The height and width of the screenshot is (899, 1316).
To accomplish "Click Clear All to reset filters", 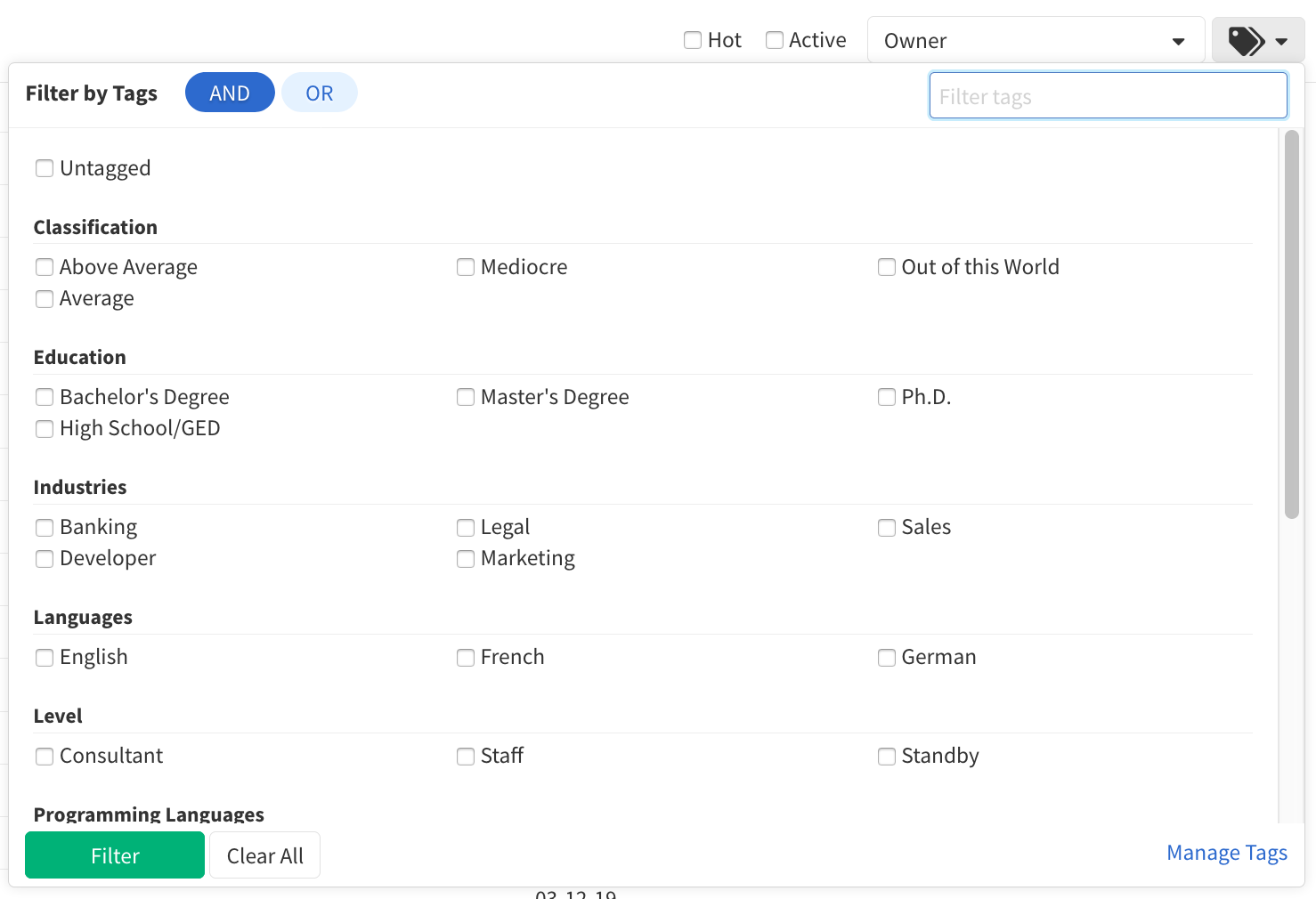I will [x=264, y=855].
